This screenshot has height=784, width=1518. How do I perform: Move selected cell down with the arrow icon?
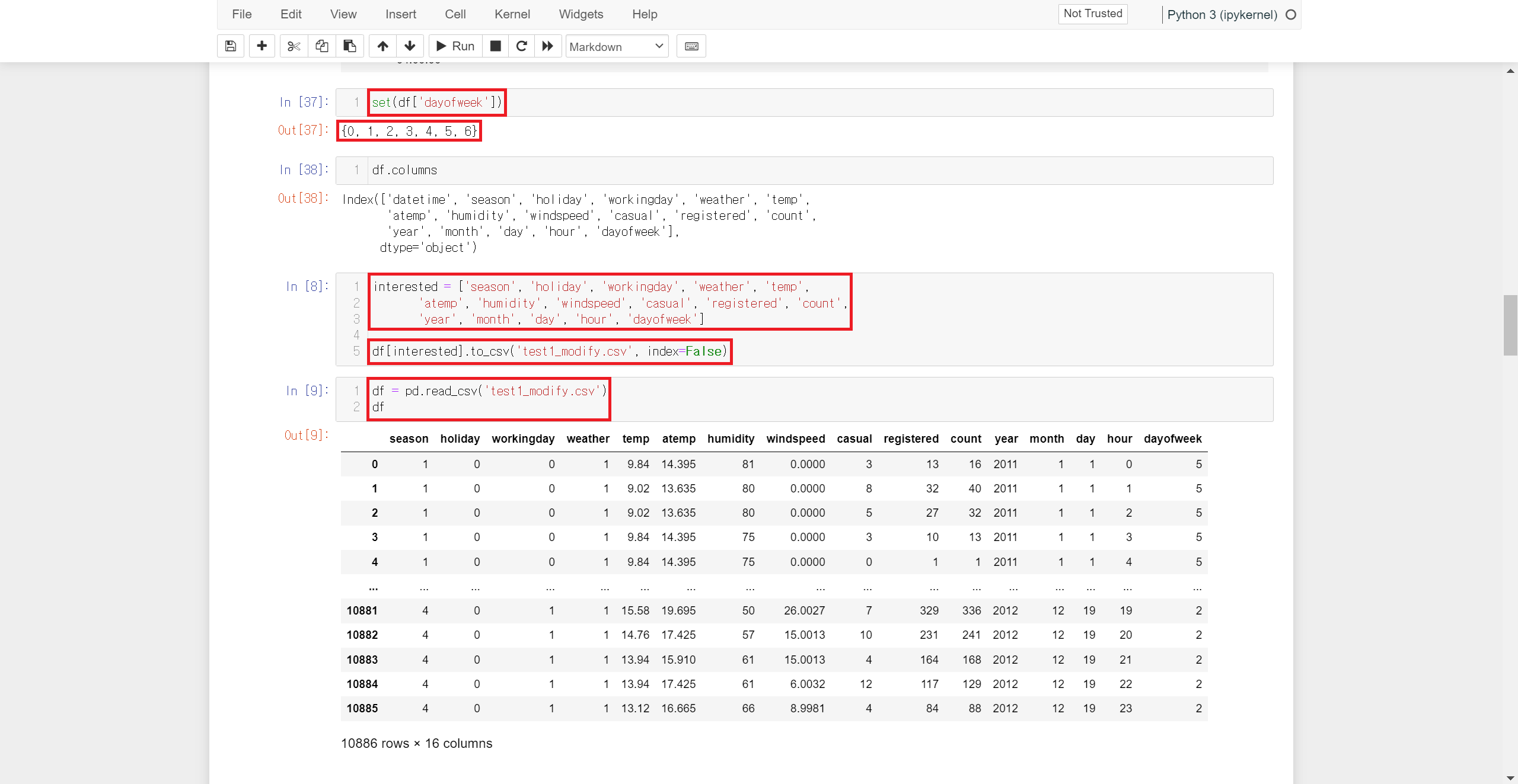410,46
